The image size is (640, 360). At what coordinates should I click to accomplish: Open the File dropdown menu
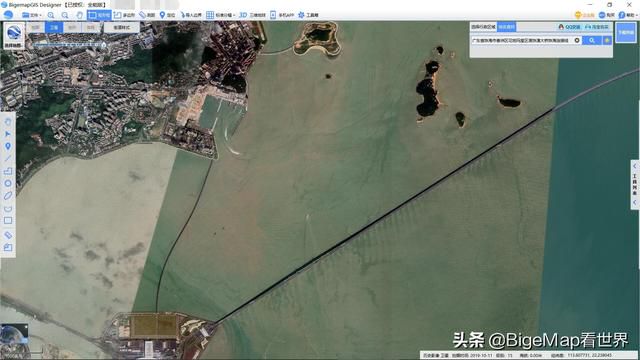point(32,15)
